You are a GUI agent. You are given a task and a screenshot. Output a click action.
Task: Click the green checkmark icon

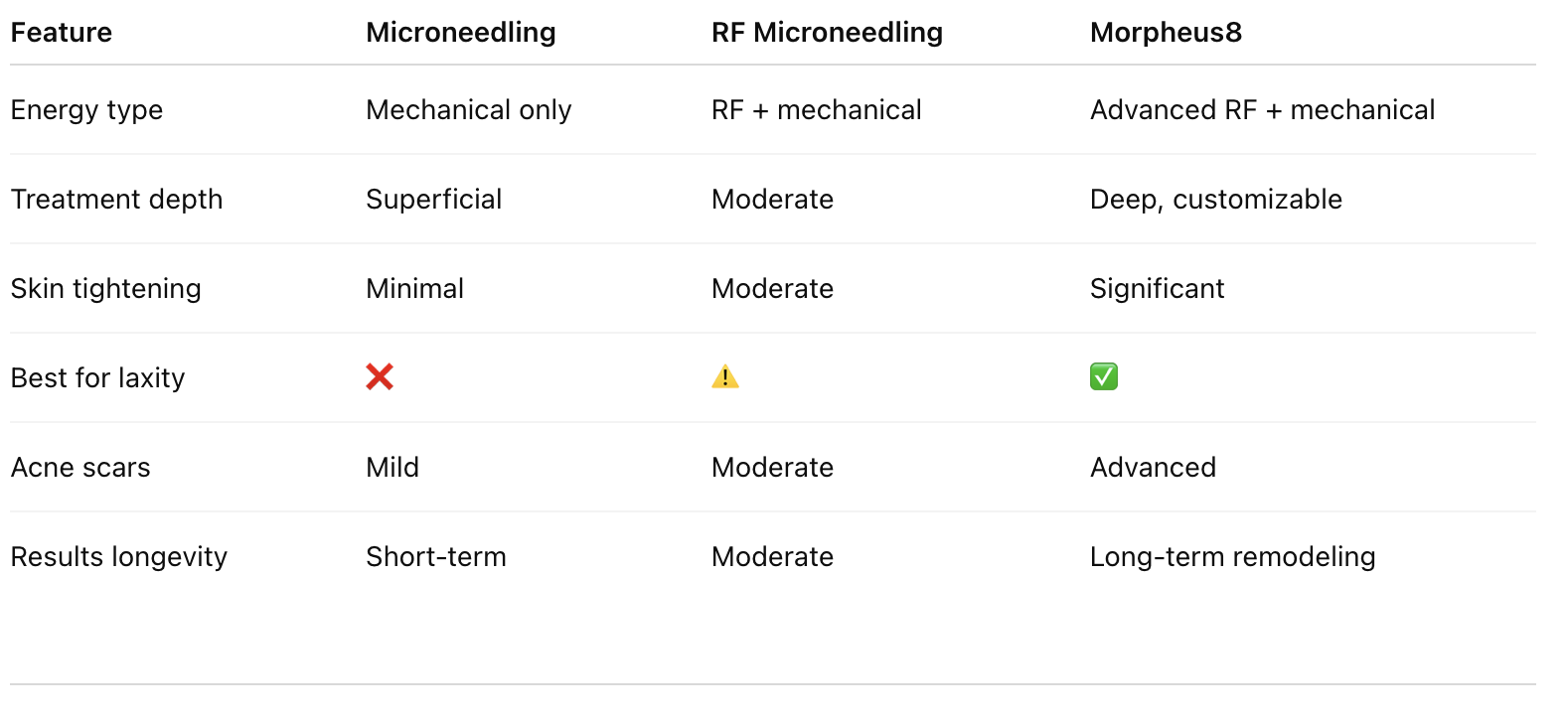tap(1104, 376)
